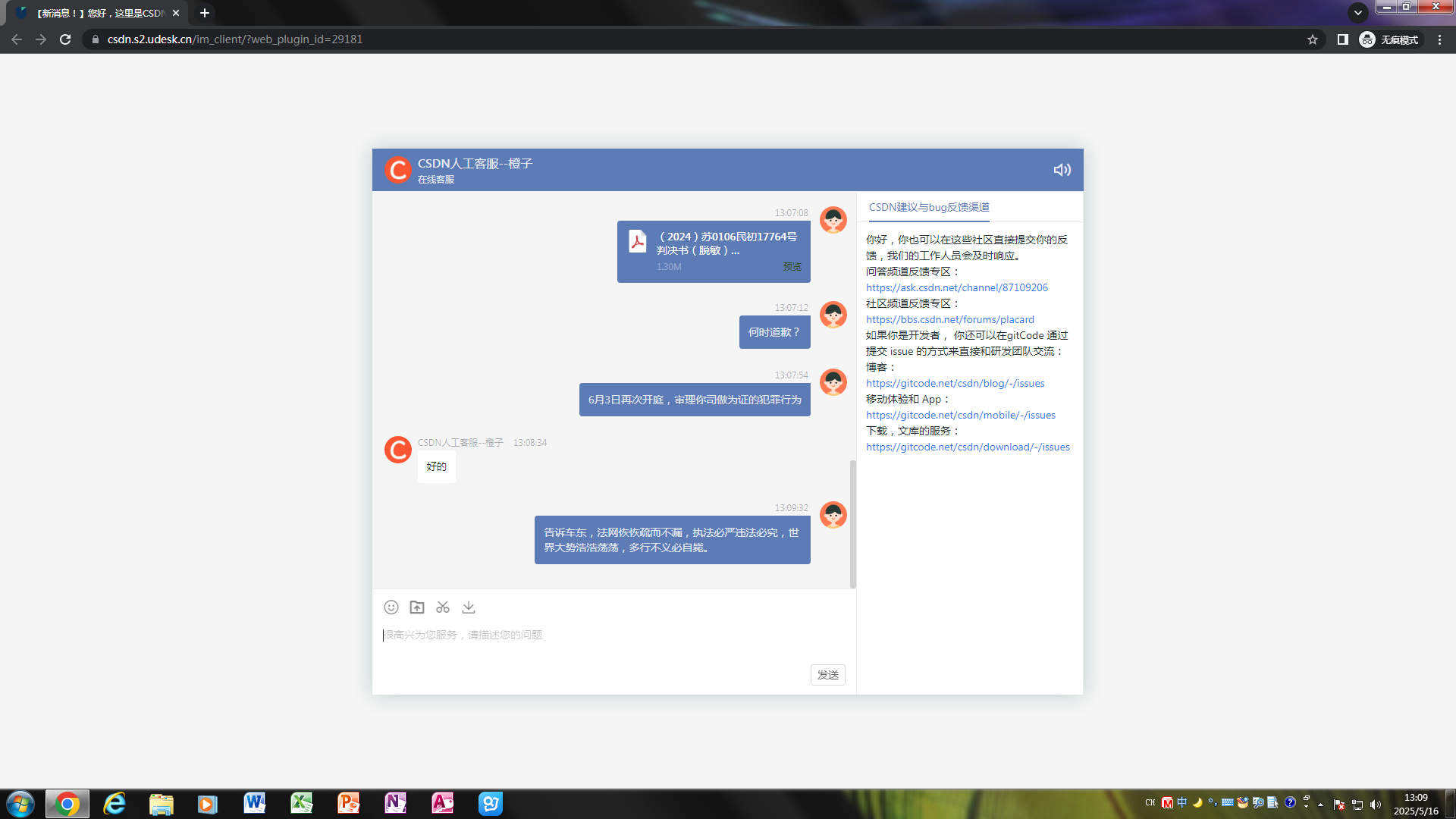This screenshot has width=1456, height=819.
Task: Click the 判决书 PDF file name
Action: tap(726, 243)
